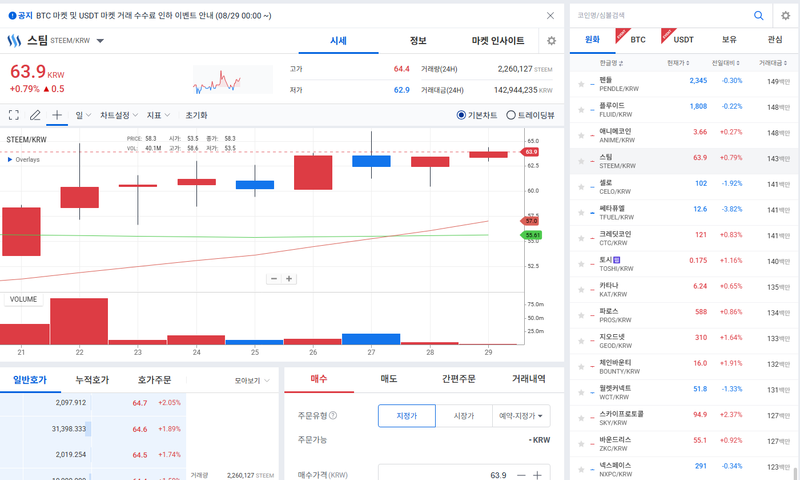Screen dimensions: 800x480
Task: Favorite the 플루이드 FLUID/KRW star
Action: pyautogui.click(x=581, y=110)
